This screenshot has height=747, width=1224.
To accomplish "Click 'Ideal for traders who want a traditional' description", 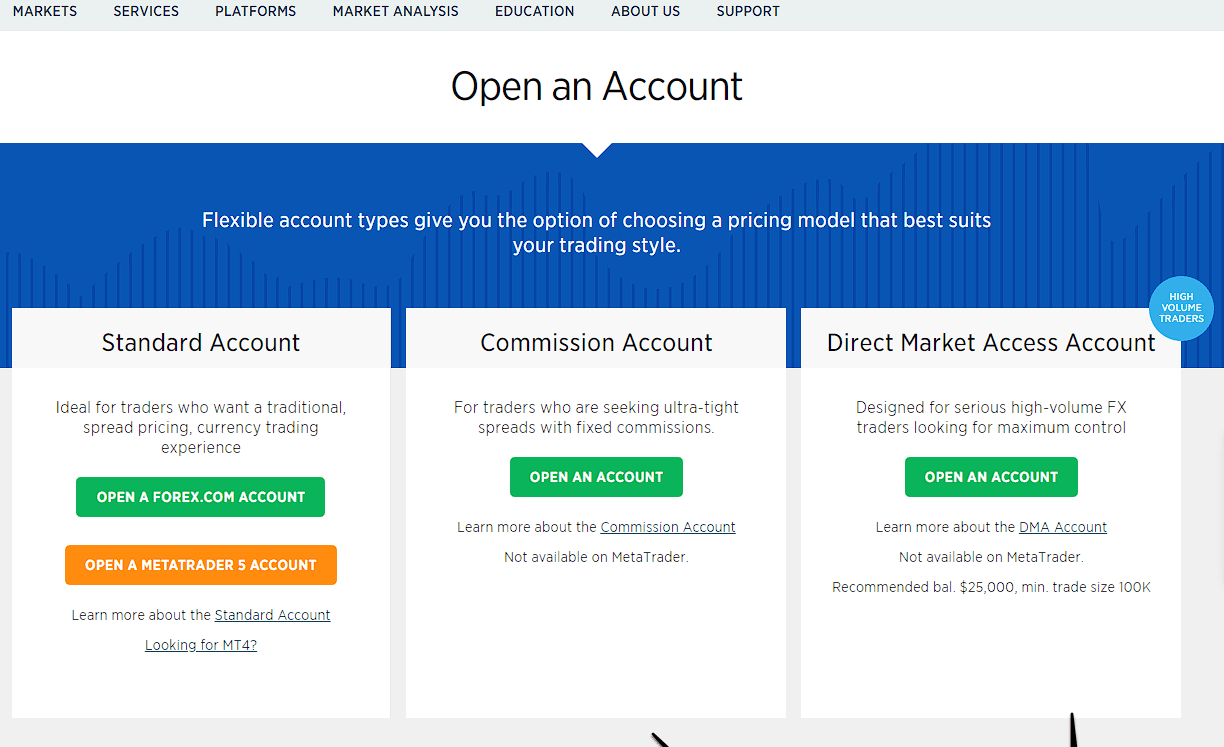I will tap(201, 427).
